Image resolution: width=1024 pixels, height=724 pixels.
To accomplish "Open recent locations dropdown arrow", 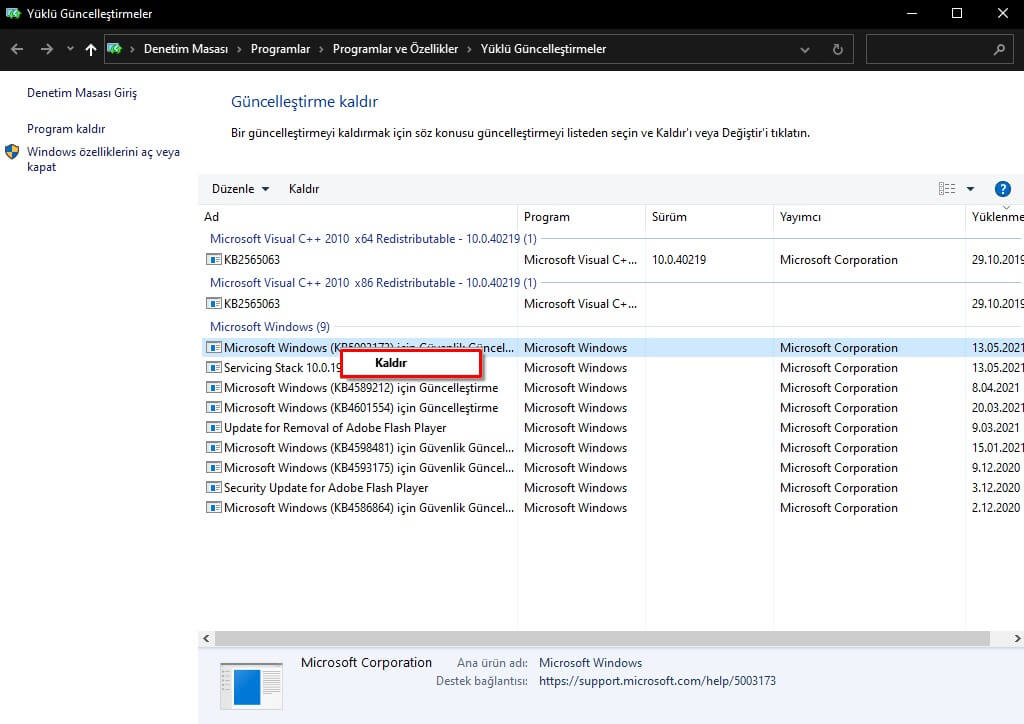I will (x=70, y=49).
